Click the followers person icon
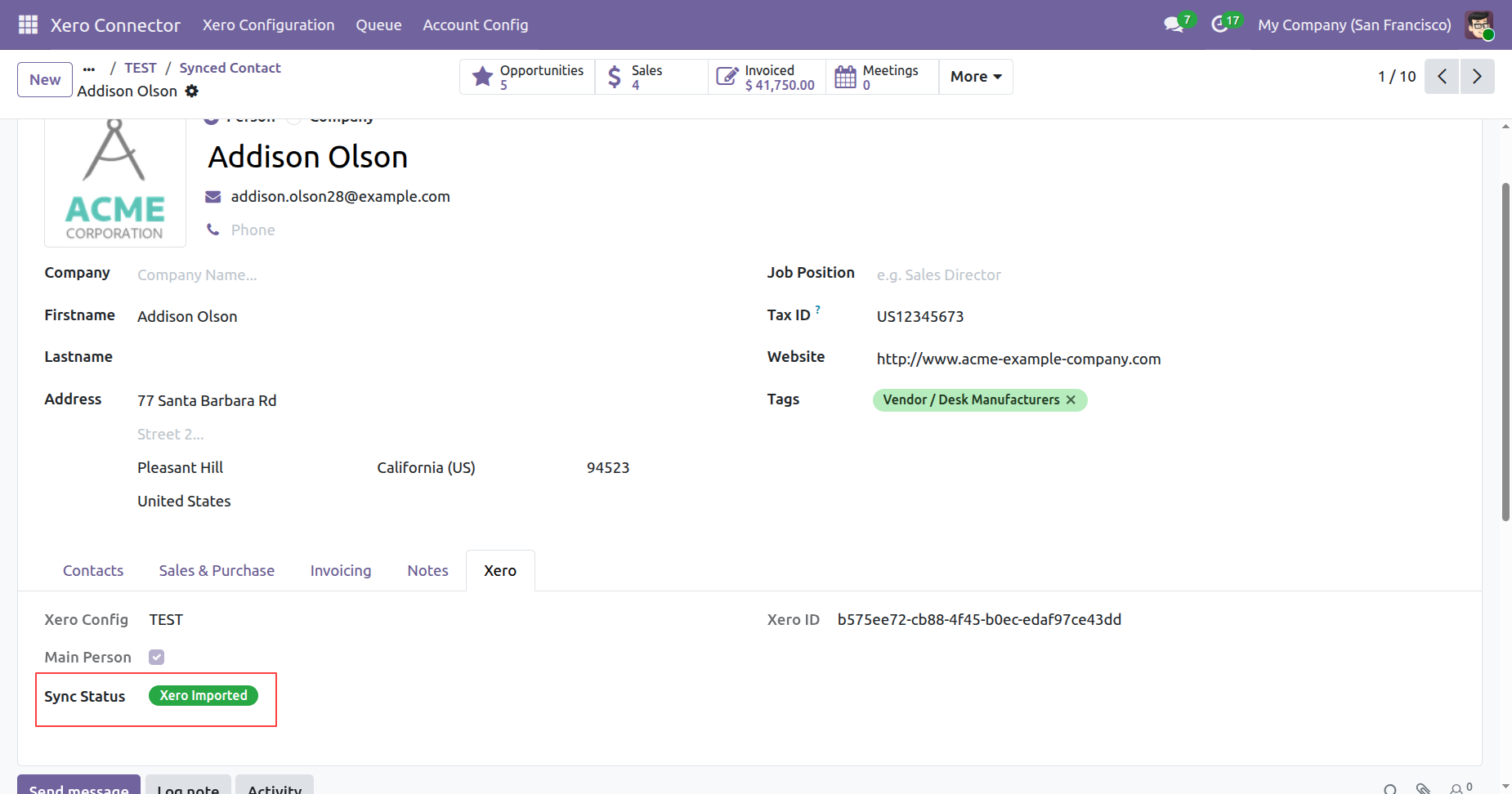Screen dimensions: 1512x794 pyautogui.click(x=1456, y=788)
